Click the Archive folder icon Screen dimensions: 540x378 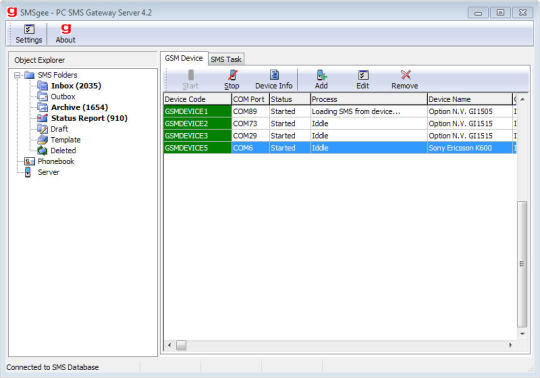click(x=42, y=107)
